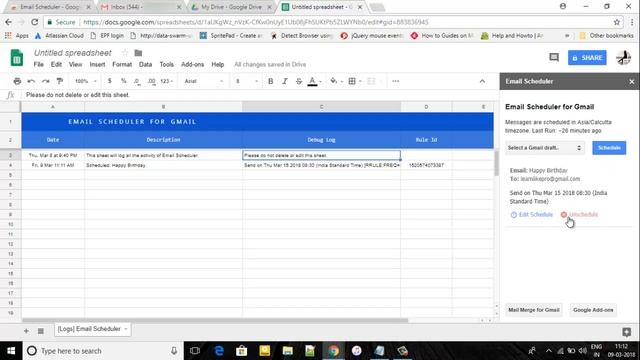Screen dimensions: 640x360
Task: Open the Format menu
Action: tap(122, 64)
